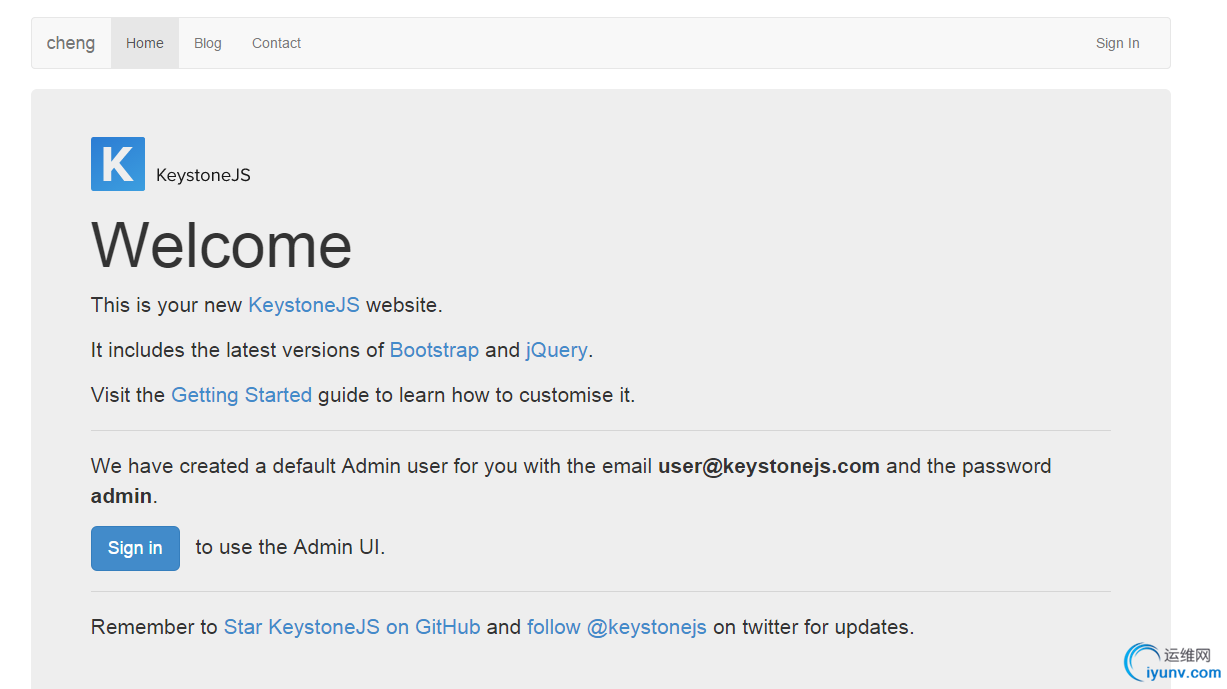Viewport: 1227px width, 689px height.
Task: Open the cheng brand link
Action: (x=71, y=43)
